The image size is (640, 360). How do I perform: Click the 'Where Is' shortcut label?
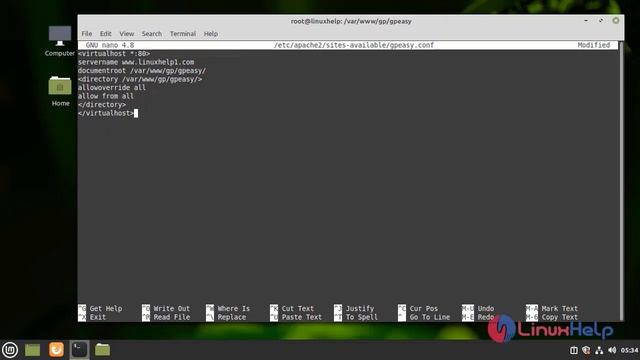234,309
